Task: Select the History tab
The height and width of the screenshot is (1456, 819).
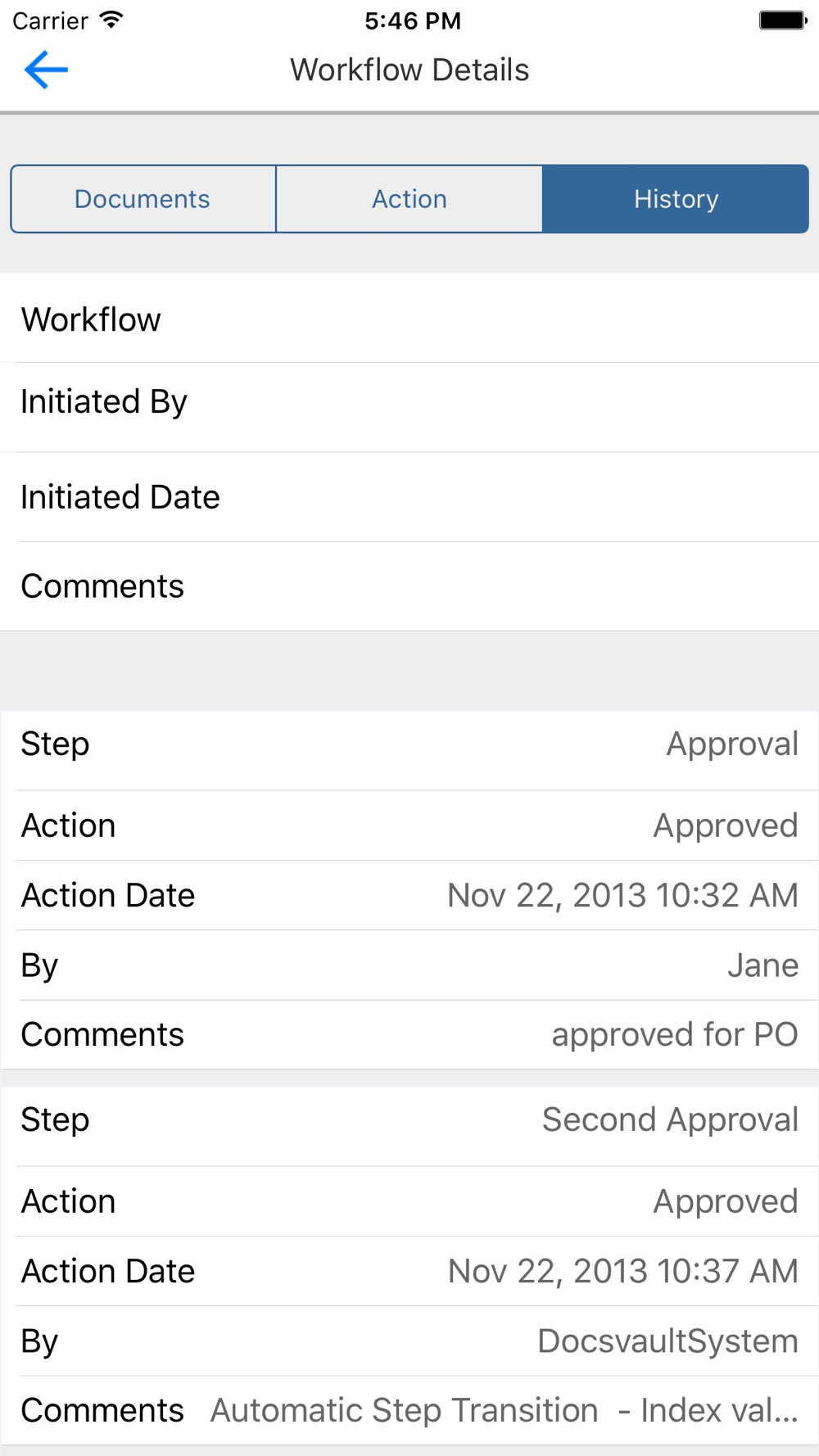Action: [676, 199]
